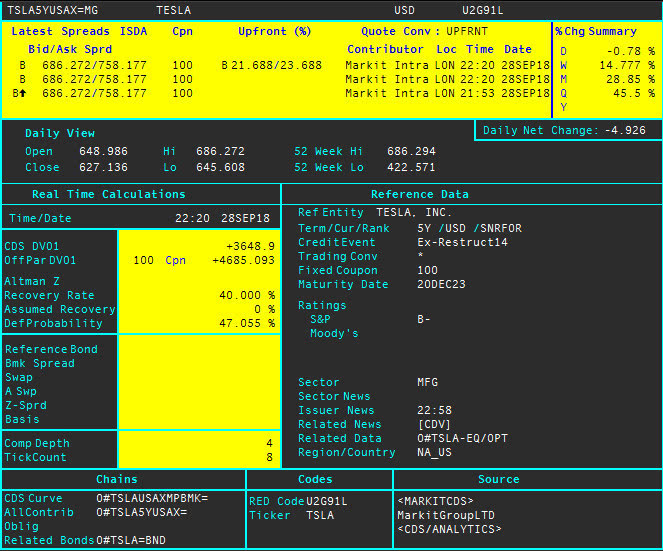Click the Sector value MFG
This screenshot has height=551, width=663.
[427, 382]
